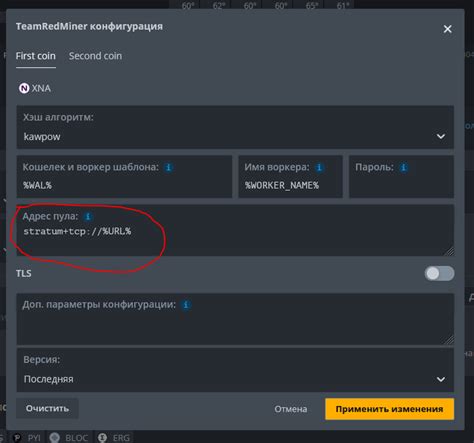This screenshot has height=443, width=474.
Task: Click the info icon beside Имя воркера
Action: [x=319, y=167]
